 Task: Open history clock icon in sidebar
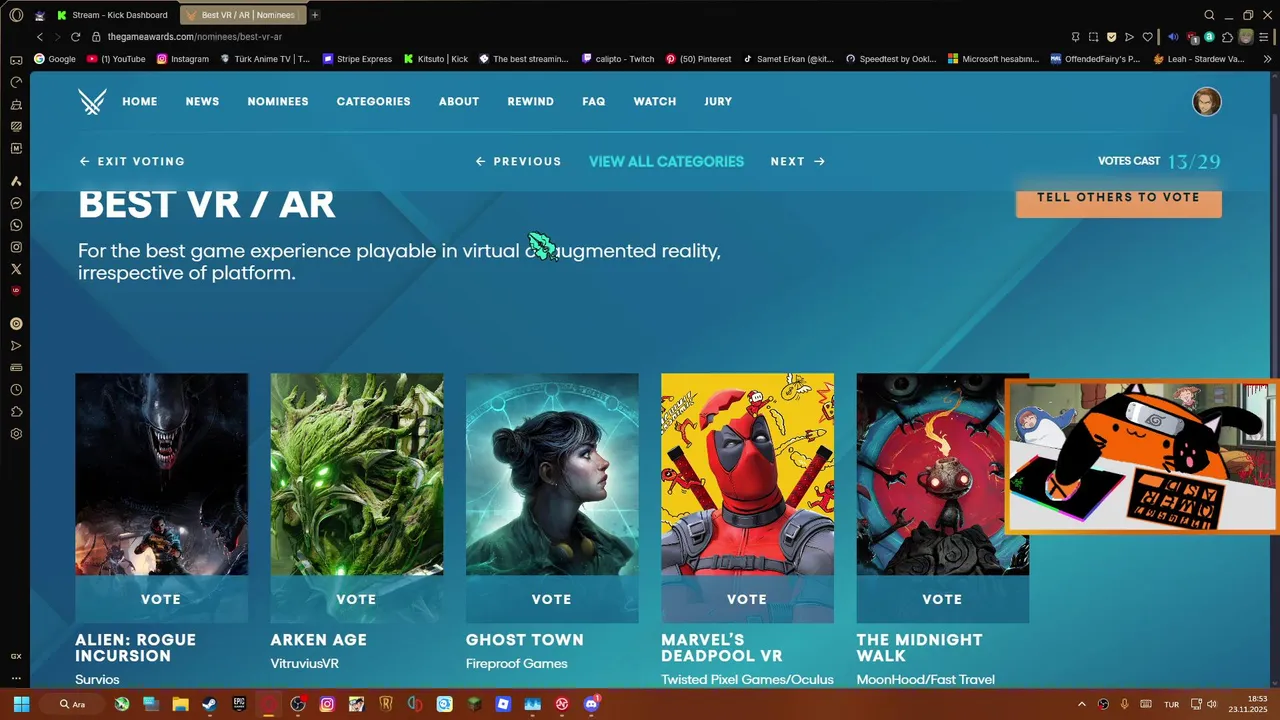coord(16,390)
